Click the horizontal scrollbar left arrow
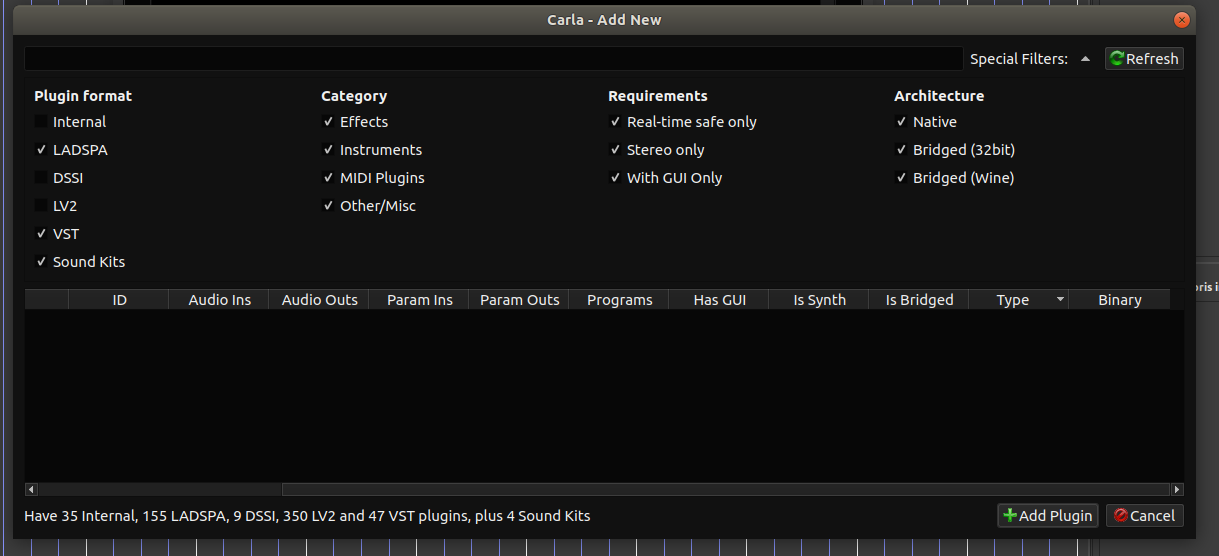The image size is (1219, 556). [31, 490]
